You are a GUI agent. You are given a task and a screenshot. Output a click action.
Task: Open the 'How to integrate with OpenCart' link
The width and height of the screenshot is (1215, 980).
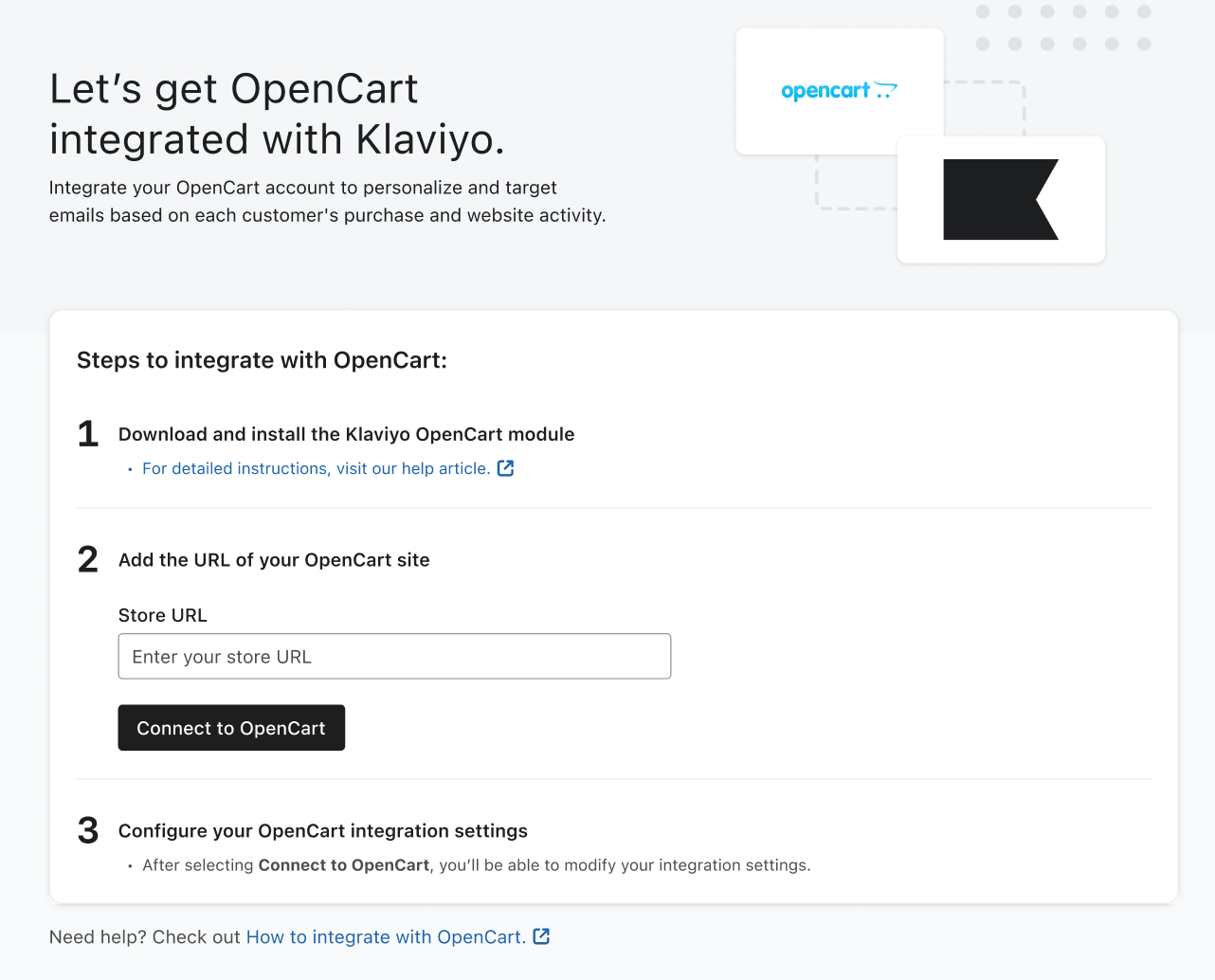pos(385,937)
